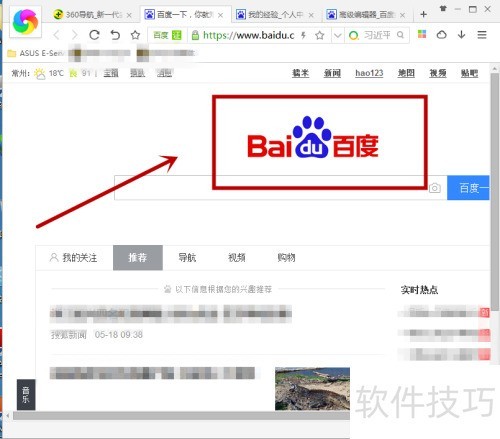This screenshot has height=439, width=500.
Task: Click the camera image search icon
Action: click(x=434, y=188)
